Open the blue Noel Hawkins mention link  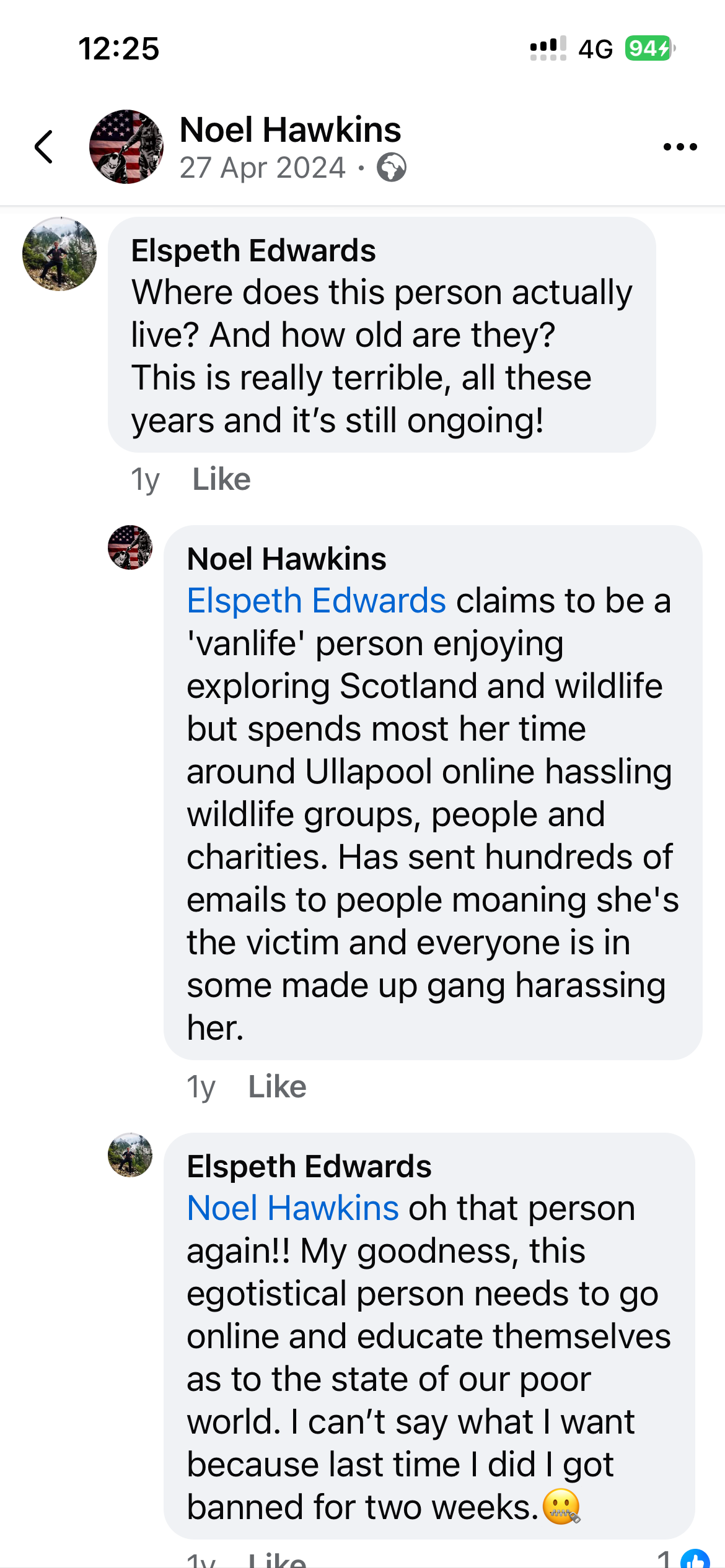[x=292, y=1208]
